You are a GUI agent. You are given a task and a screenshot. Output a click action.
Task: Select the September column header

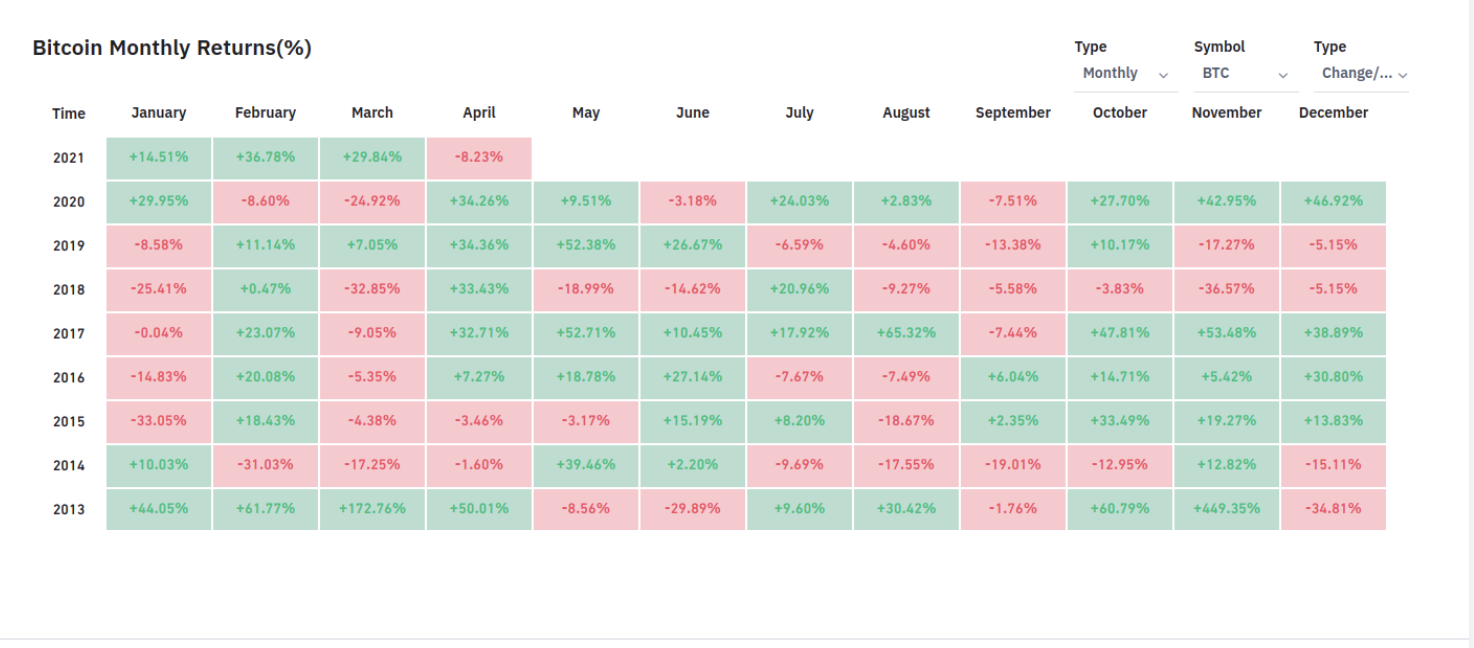[x=1013, y=113]
